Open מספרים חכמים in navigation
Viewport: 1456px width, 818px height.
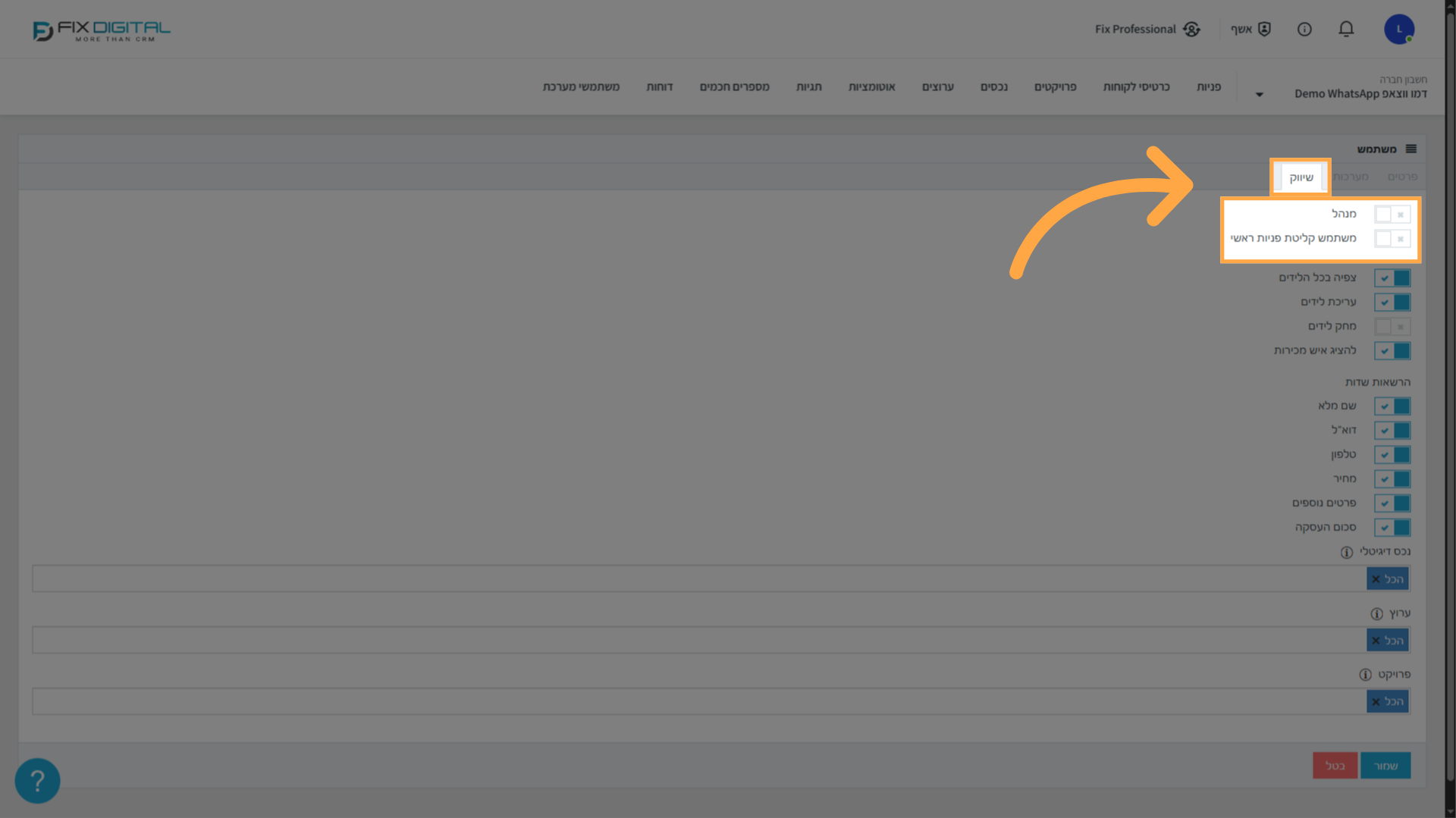click(x=735, y=87)
